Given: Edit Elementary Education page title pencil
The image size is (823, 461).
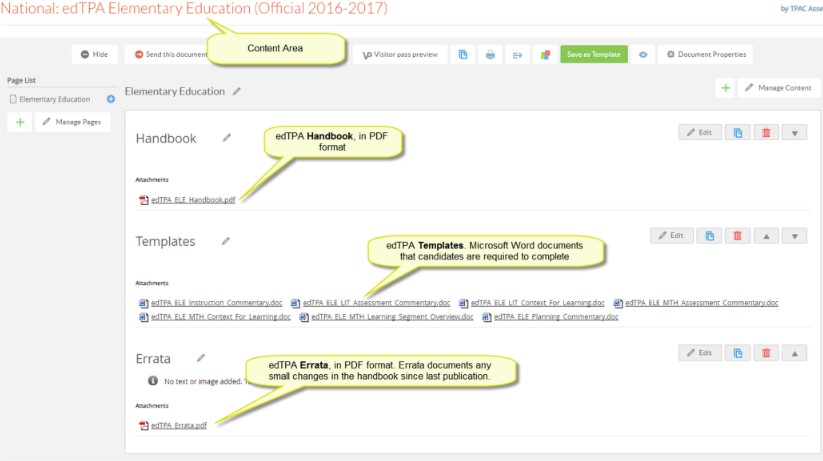Looking at the screenshot, I should pyautogui.click(x=237, y=91).
